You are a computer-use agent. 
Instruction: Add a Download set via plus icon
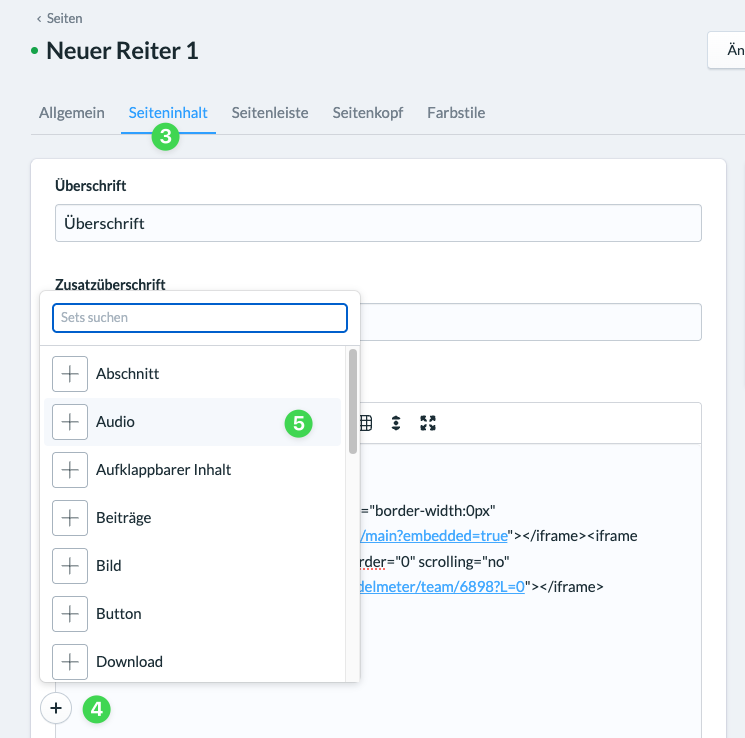point(70,662)
